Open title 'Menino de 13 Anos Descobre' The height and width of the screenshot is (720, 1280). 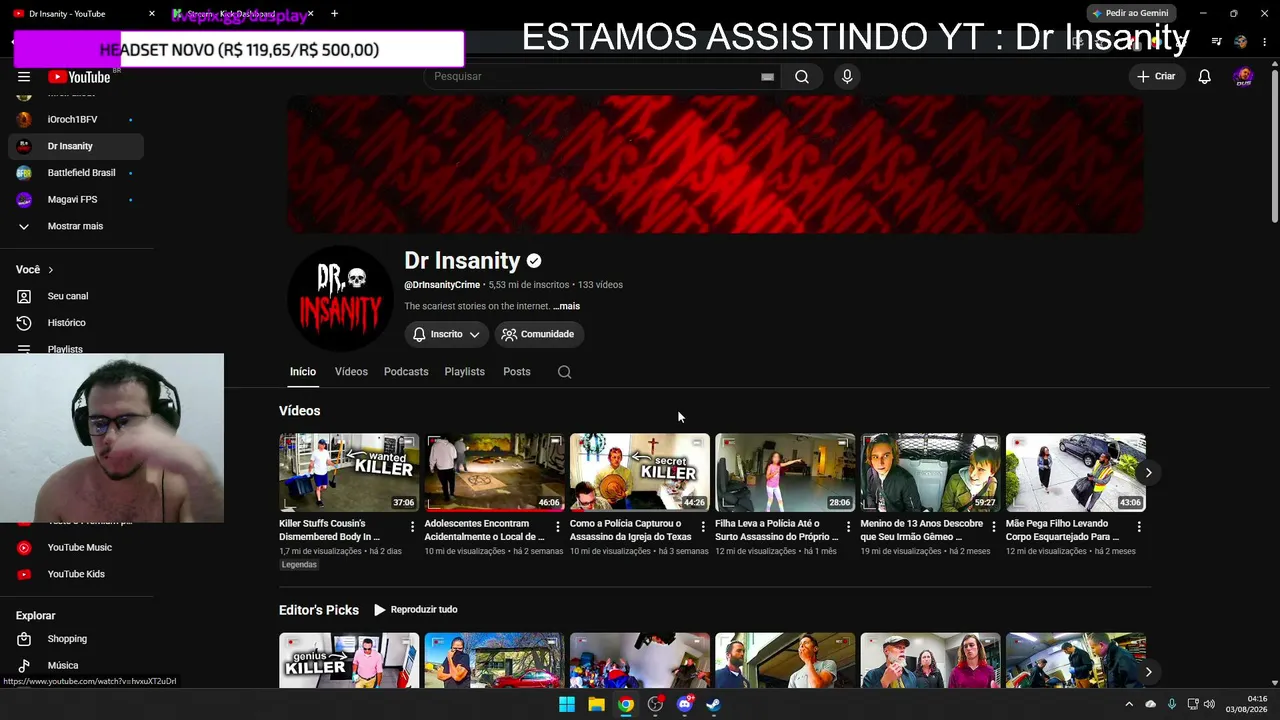pos(922,530)
